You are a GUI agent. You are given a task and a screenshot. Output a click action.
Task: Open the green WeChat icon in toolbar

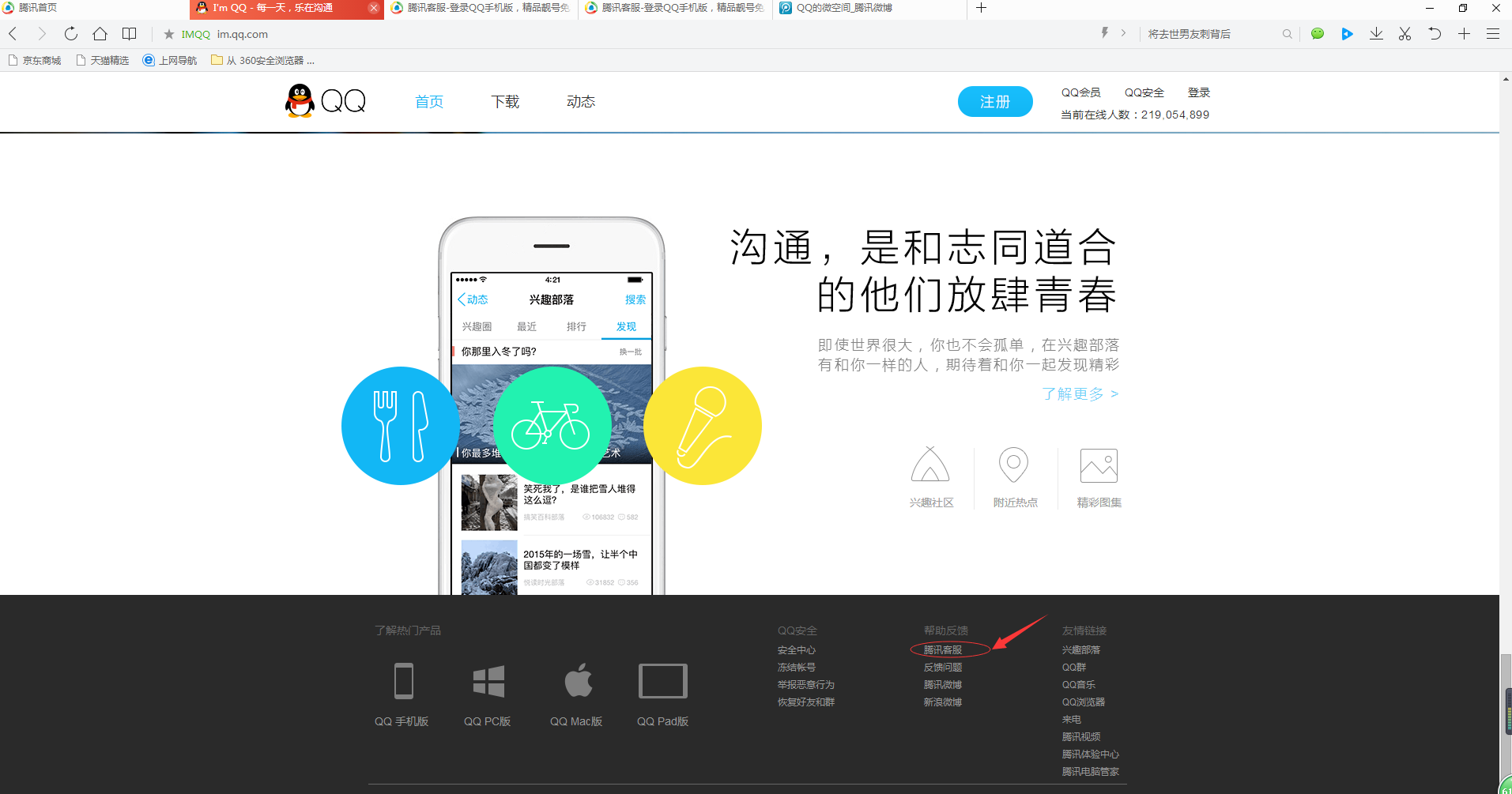[x=1317, y=34]
